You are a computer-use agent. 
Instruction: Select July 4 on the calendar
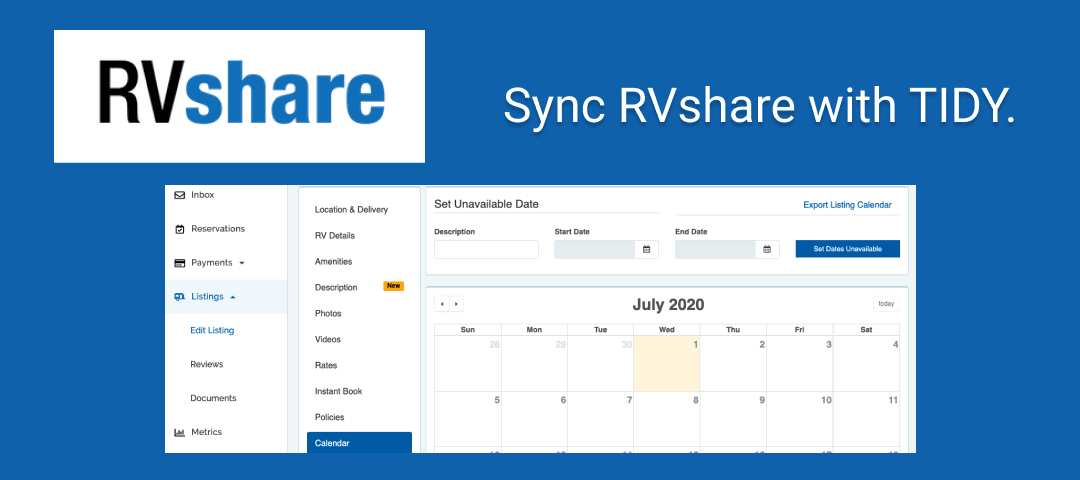click(x=866, y=364)
